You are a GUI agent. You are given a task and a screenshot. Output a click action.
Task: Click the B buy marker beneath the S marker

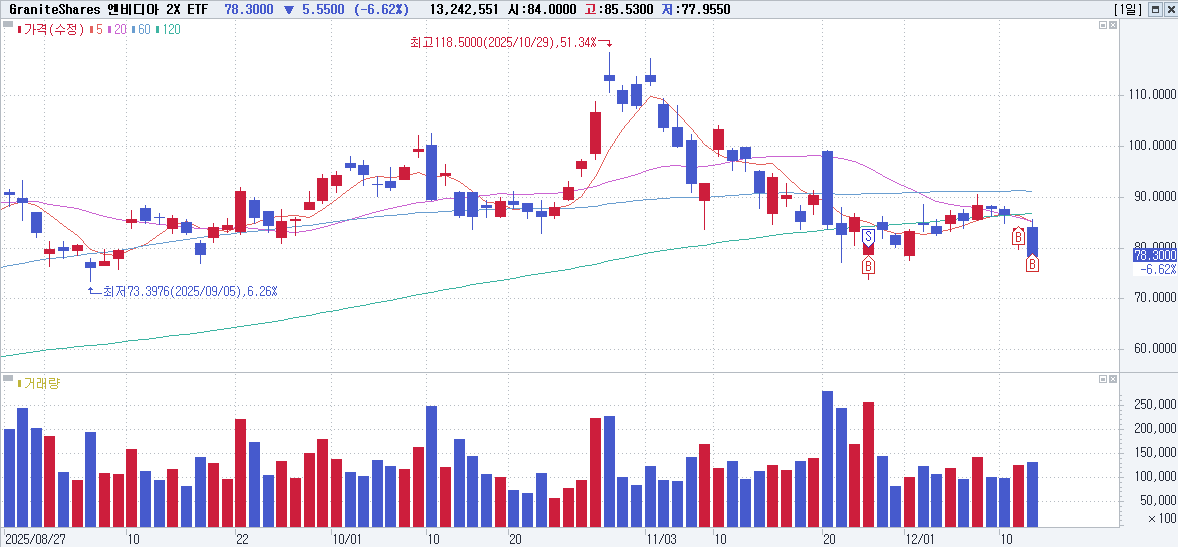pos(868,265)
